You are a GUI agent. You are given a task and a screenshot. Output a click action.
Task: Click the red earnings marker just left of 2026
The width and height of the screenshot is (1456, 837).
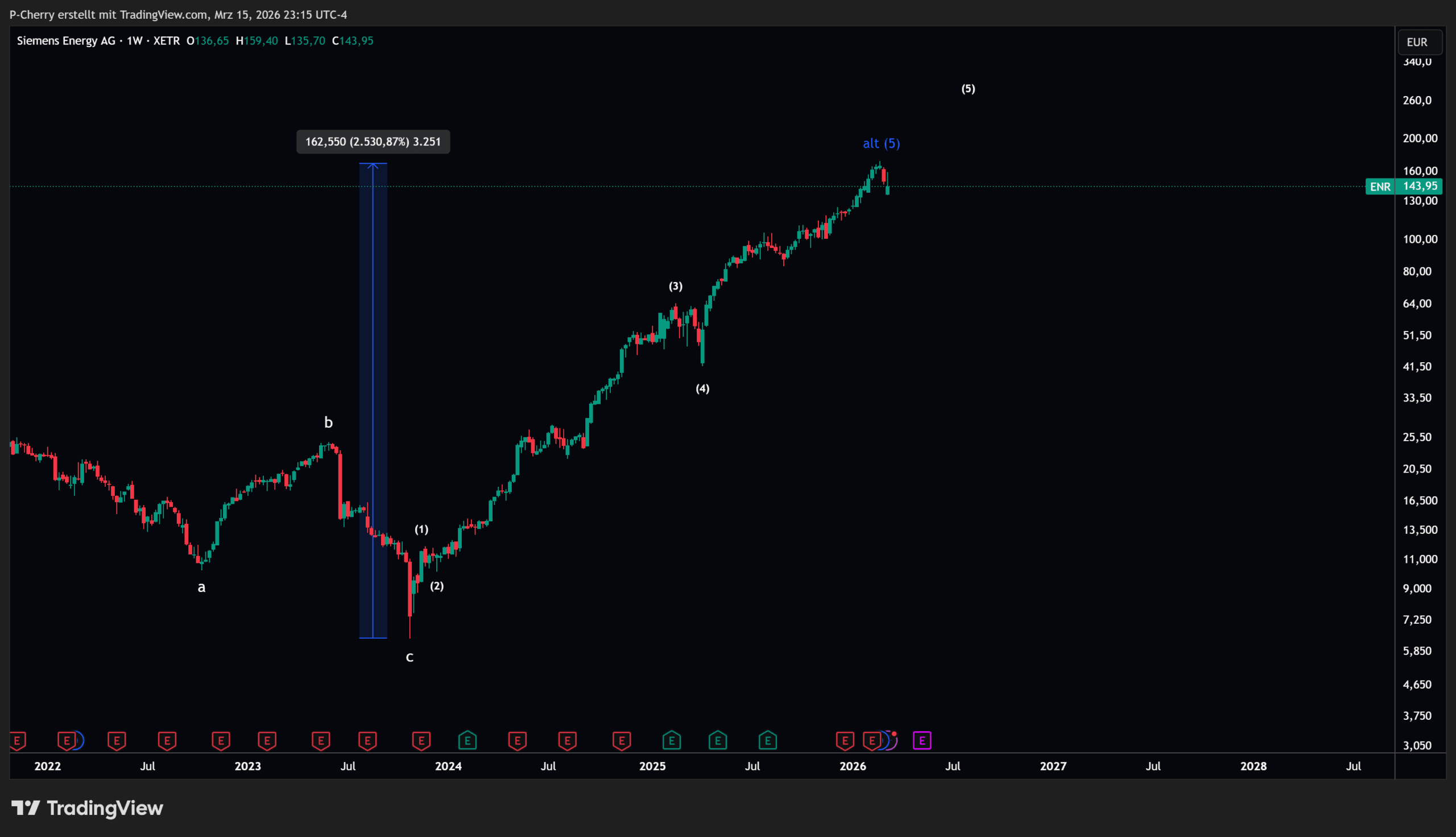(845, 740)
